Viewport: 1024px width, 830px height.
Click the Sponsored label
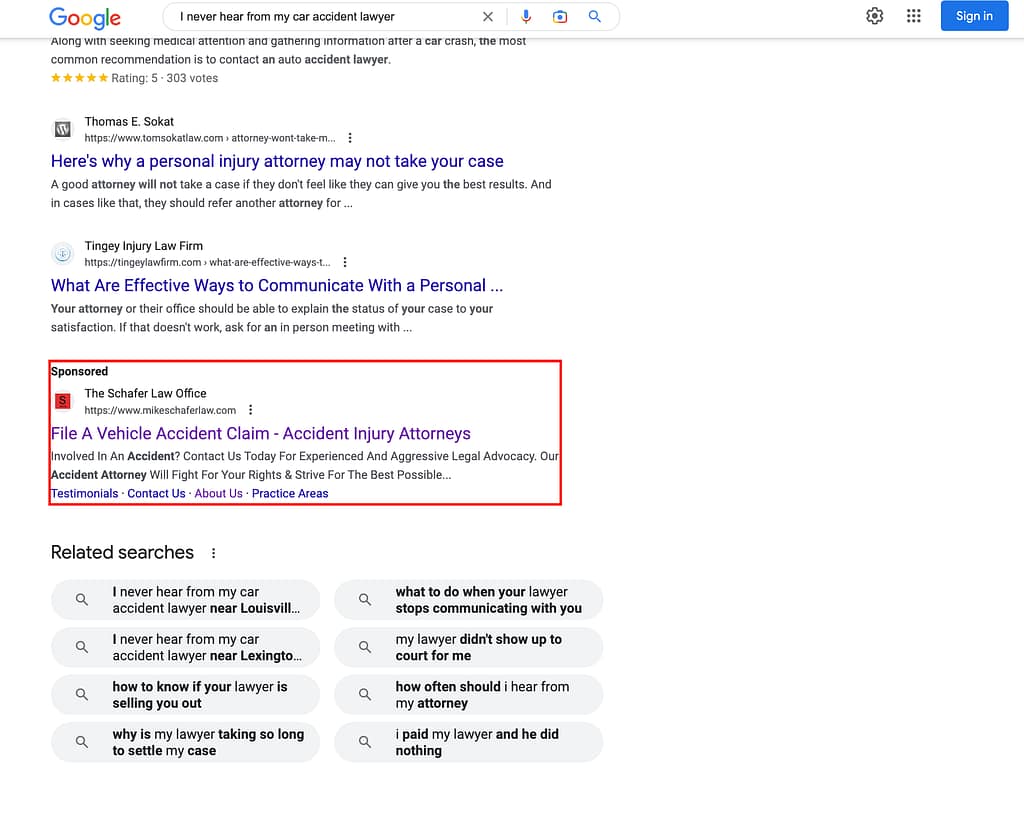[x=80, y=371]
